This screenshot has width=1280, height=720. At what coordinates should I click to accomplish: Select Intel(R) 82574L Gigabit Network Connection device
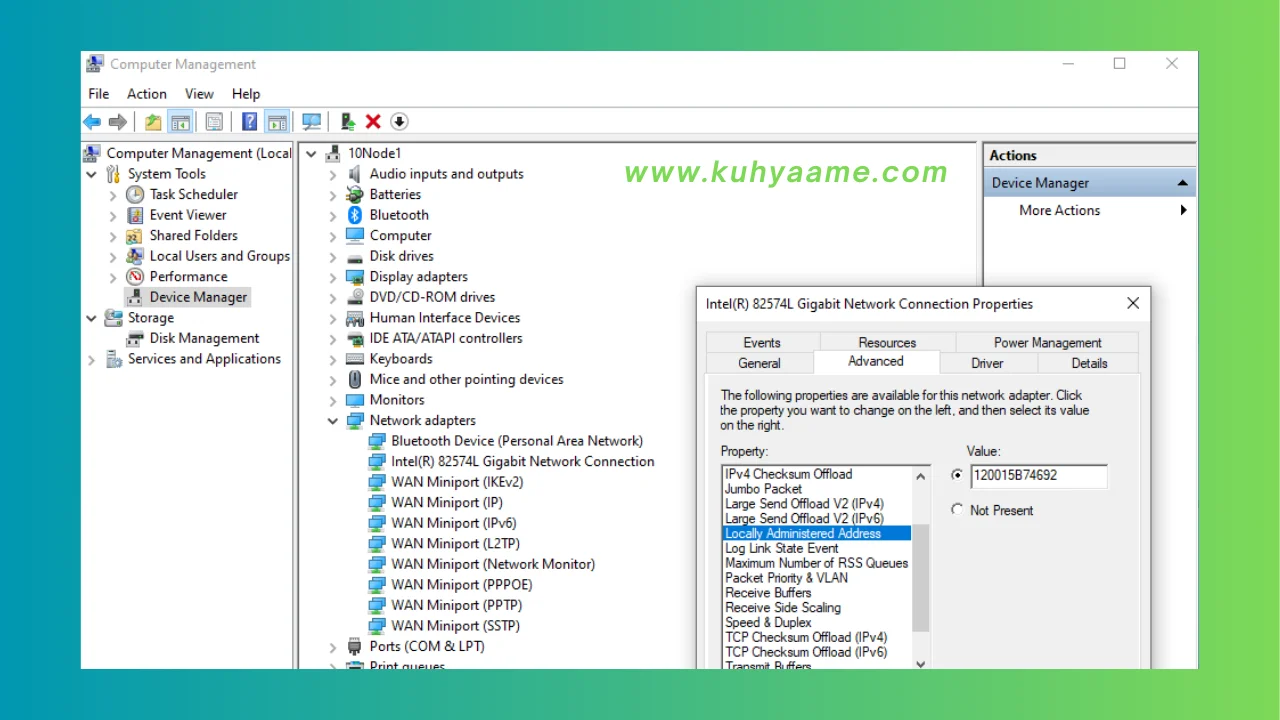click(x=523, y=462)
